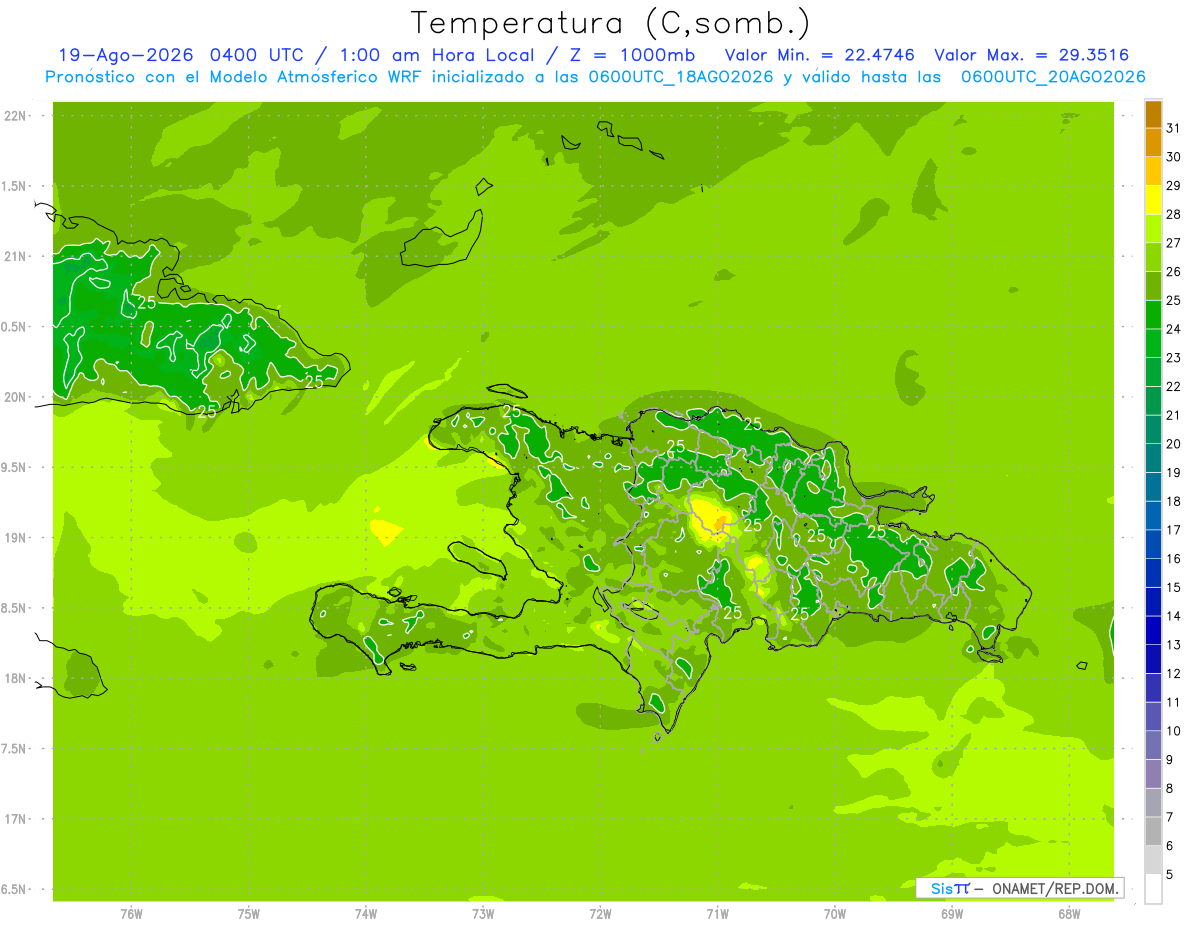Click the legend swatch between 29 and 30
This screenshot has height=927, width=1200.
(1153, 170)
